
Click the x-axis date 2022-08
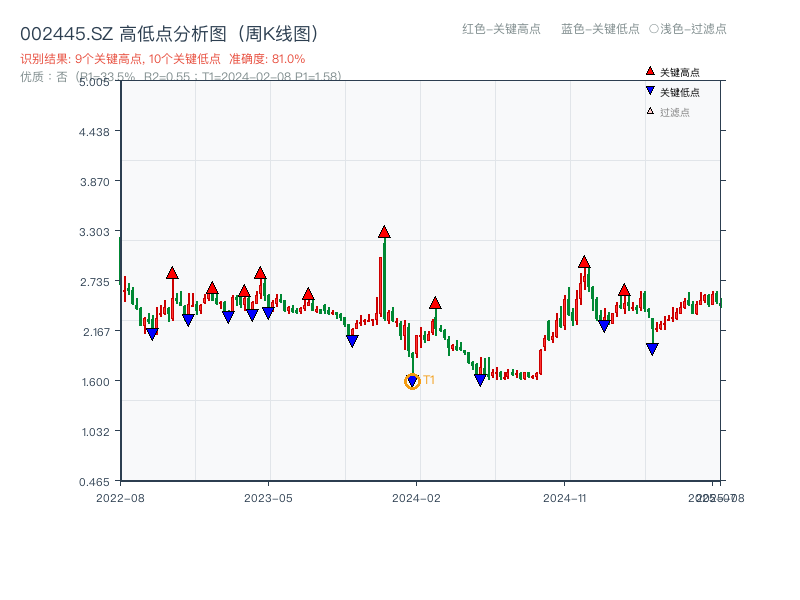coord(120,498)
